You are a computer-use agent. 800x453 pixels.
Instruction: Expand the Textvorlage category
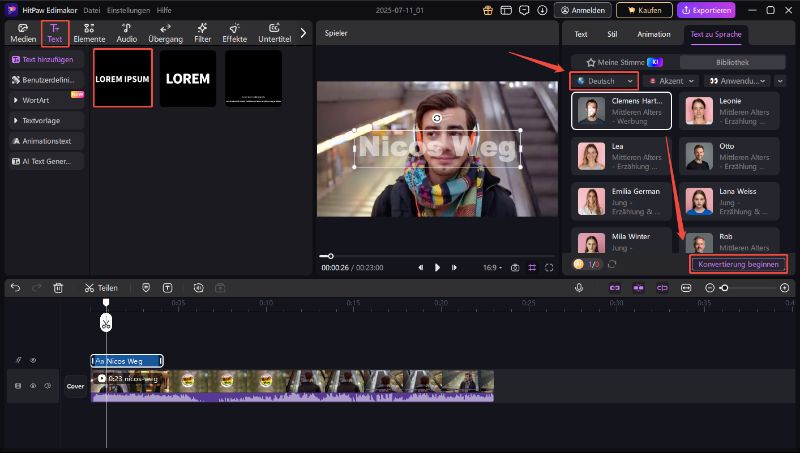pos(46,120)
